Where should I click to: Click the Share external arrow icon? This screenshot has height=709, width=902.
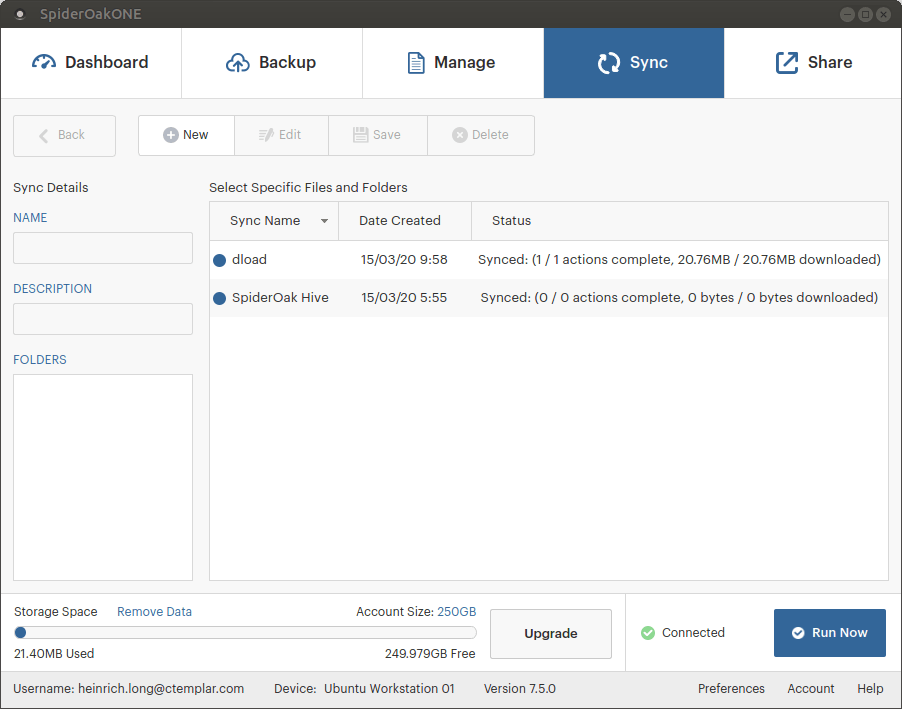pyautogui.click(x=787, y=63)
